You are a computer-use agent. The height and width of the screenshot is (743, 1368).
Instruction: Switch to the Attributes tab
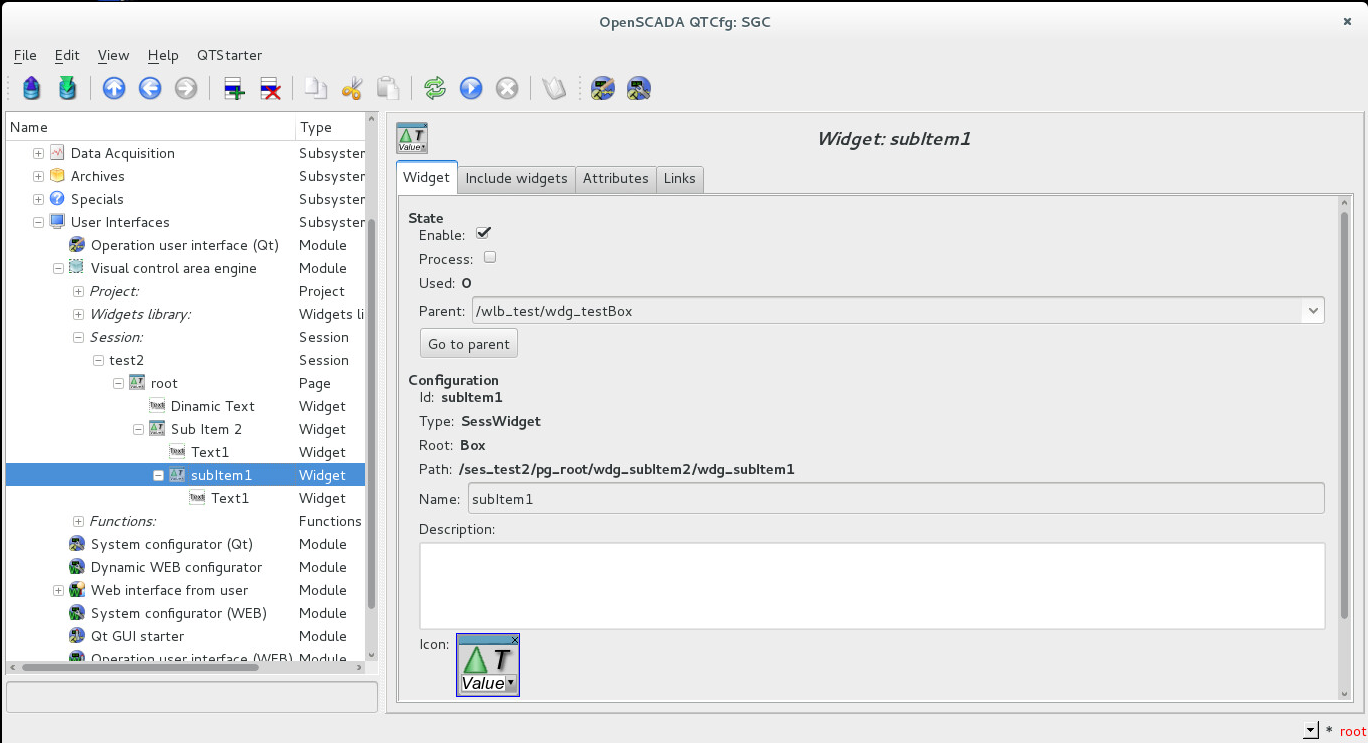tap(615, 179)
